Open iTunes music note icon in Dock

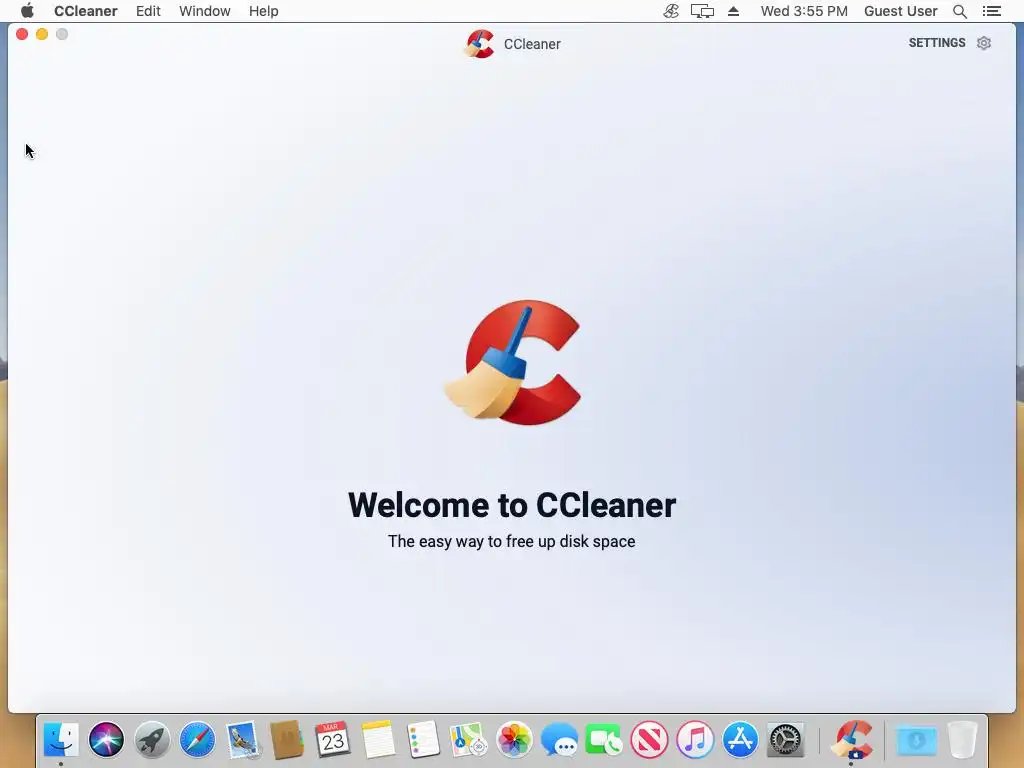pos(695,740)
